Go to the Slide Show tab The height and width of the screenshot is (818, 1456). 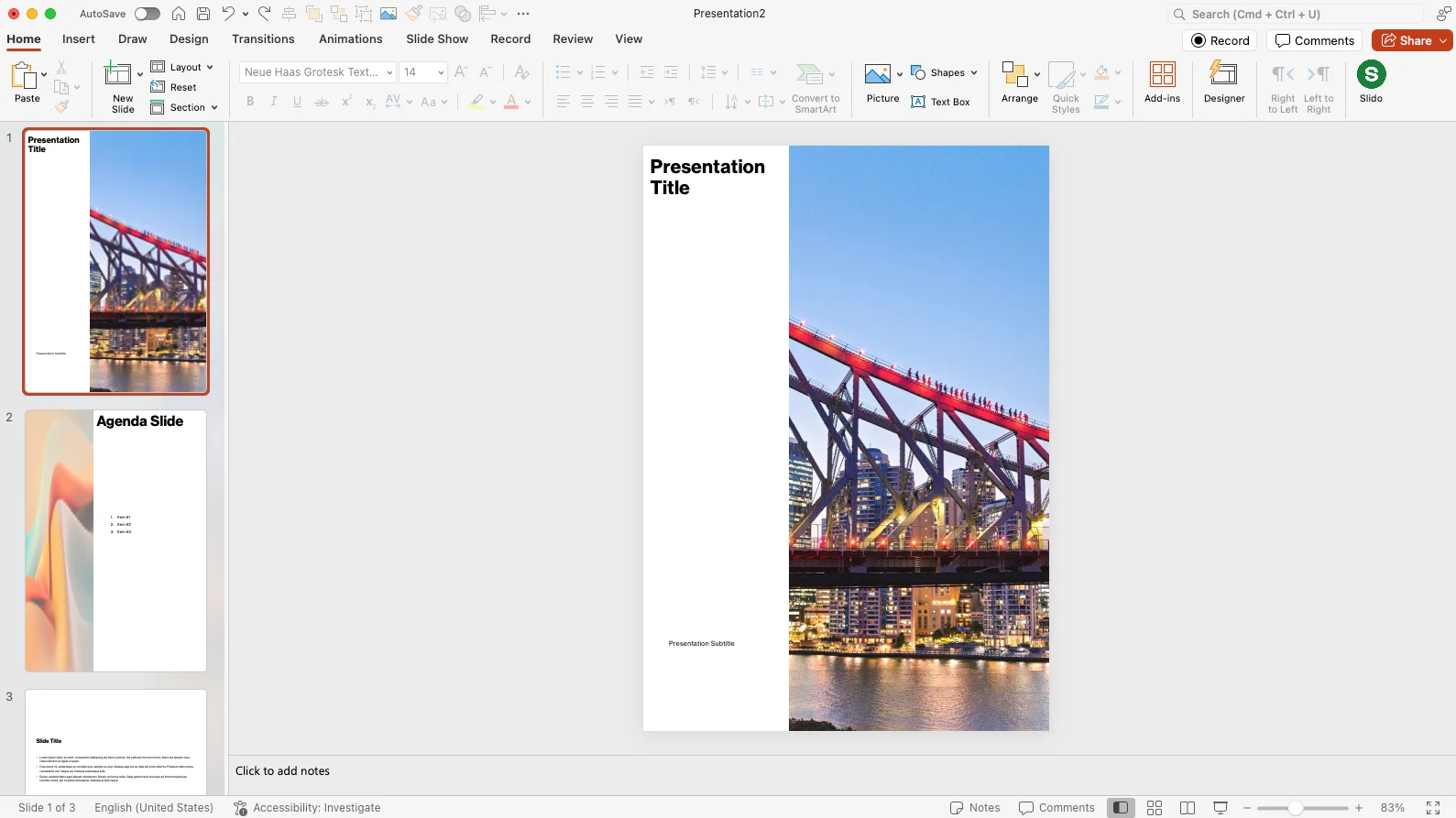click(437, 39)
